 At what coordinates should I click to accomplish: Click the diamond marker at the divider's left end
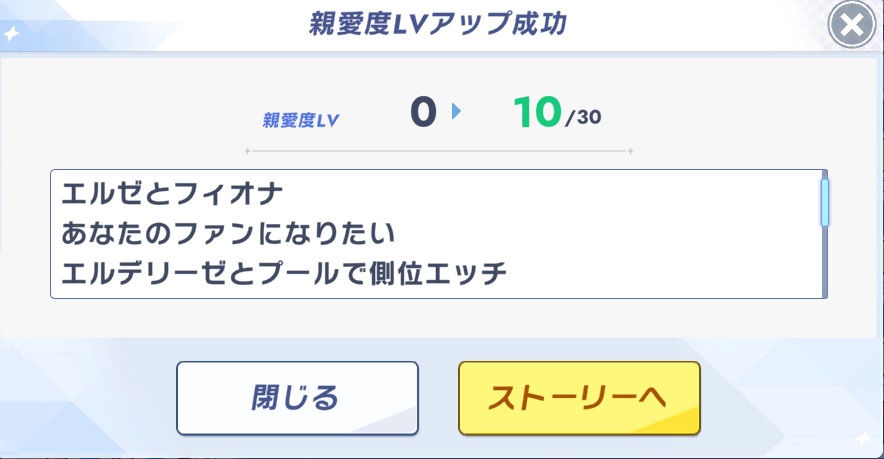pos(247,151)
